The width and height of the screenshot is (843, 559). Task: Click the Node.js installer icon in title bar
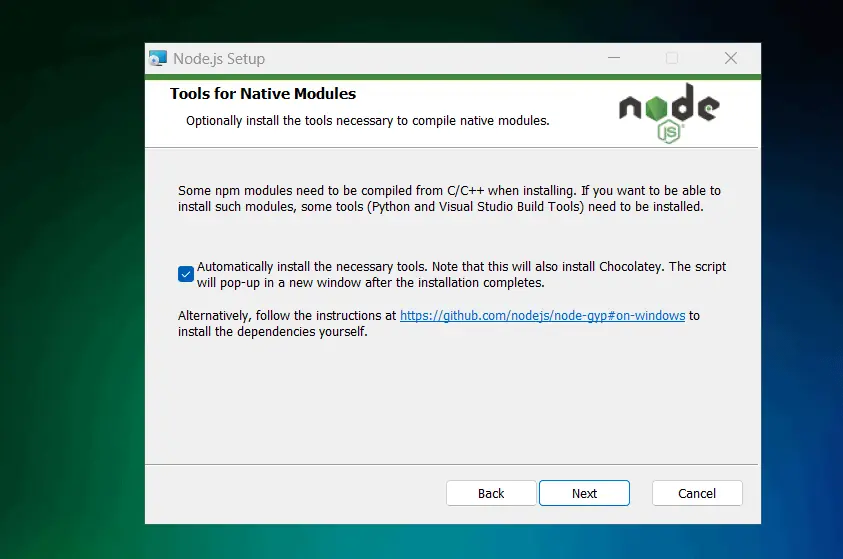click(x=158, y=58)
